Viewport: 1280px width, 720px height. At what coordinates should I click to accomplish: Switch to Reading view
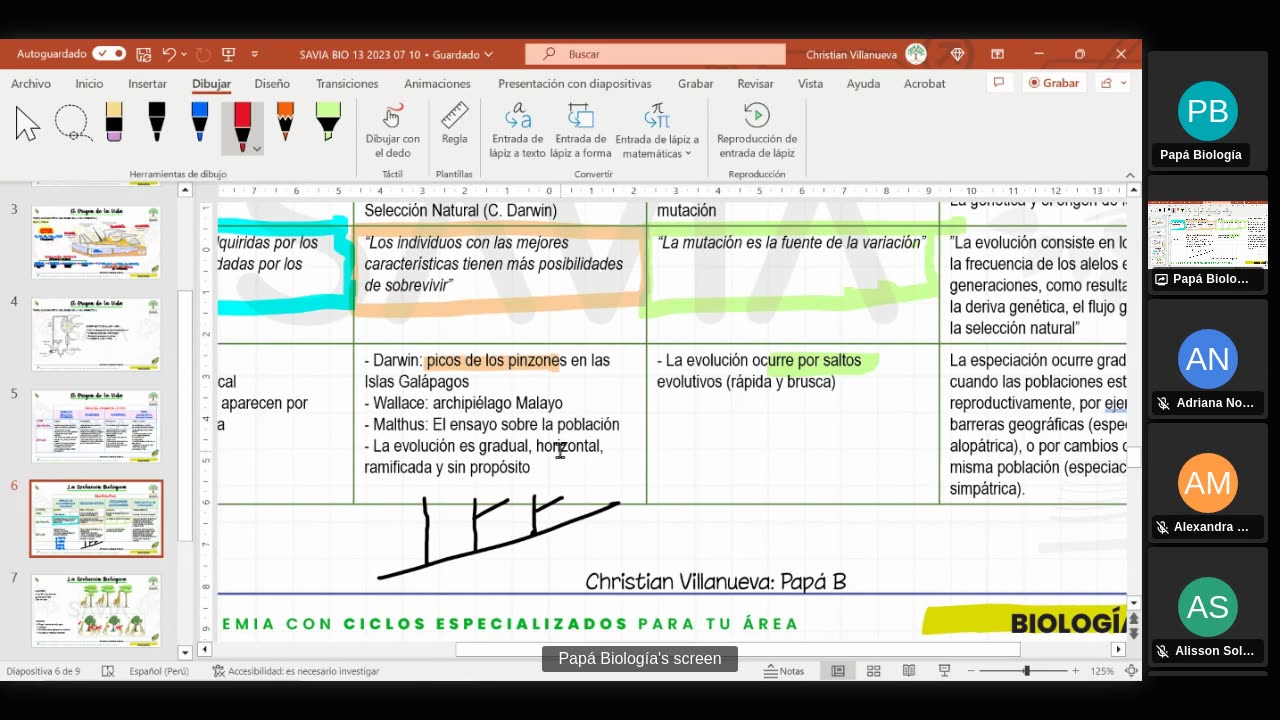tap(908, 671)
